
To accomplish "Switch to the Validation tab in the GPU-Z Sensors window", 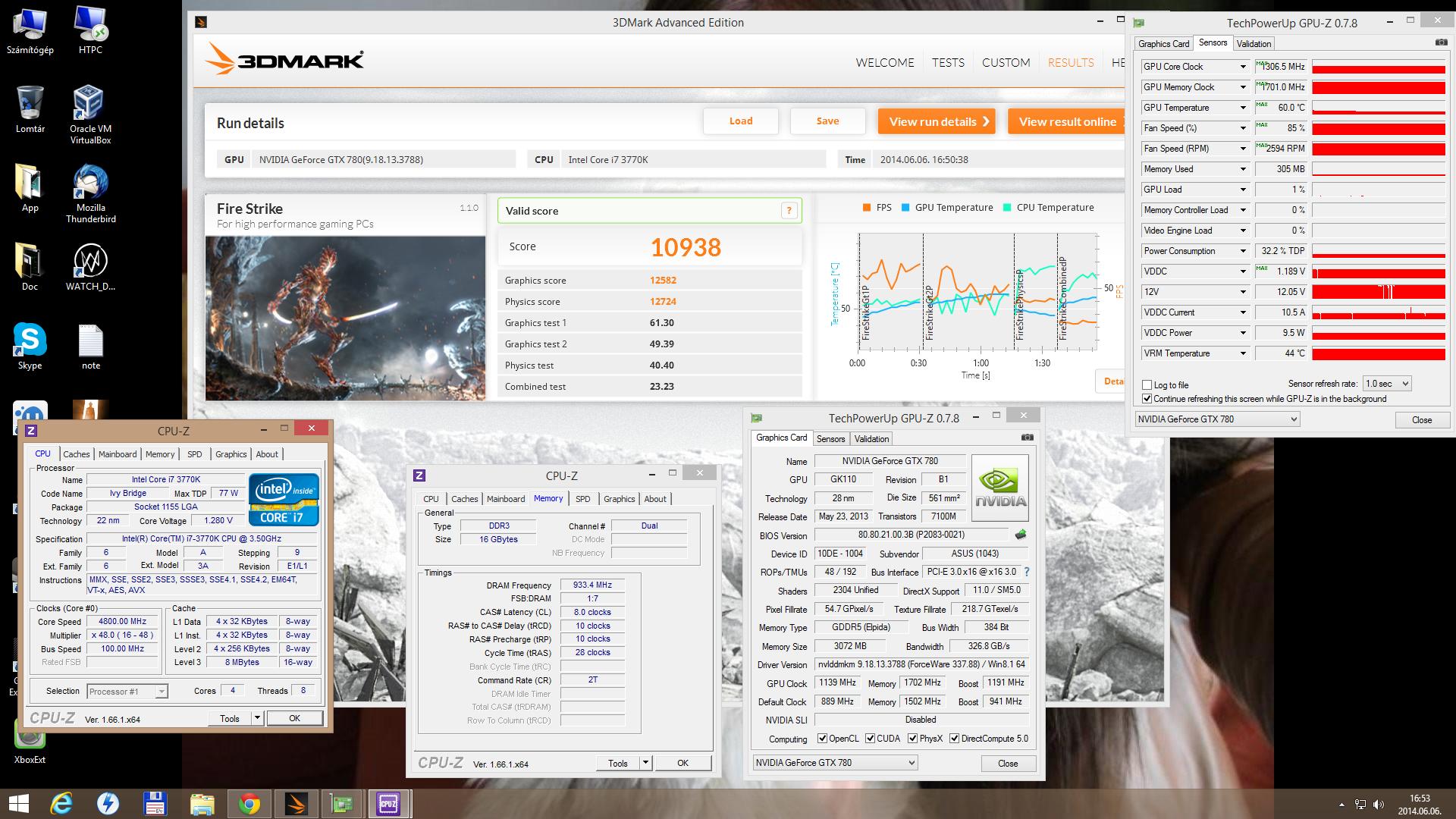I will pos(1254,44).
